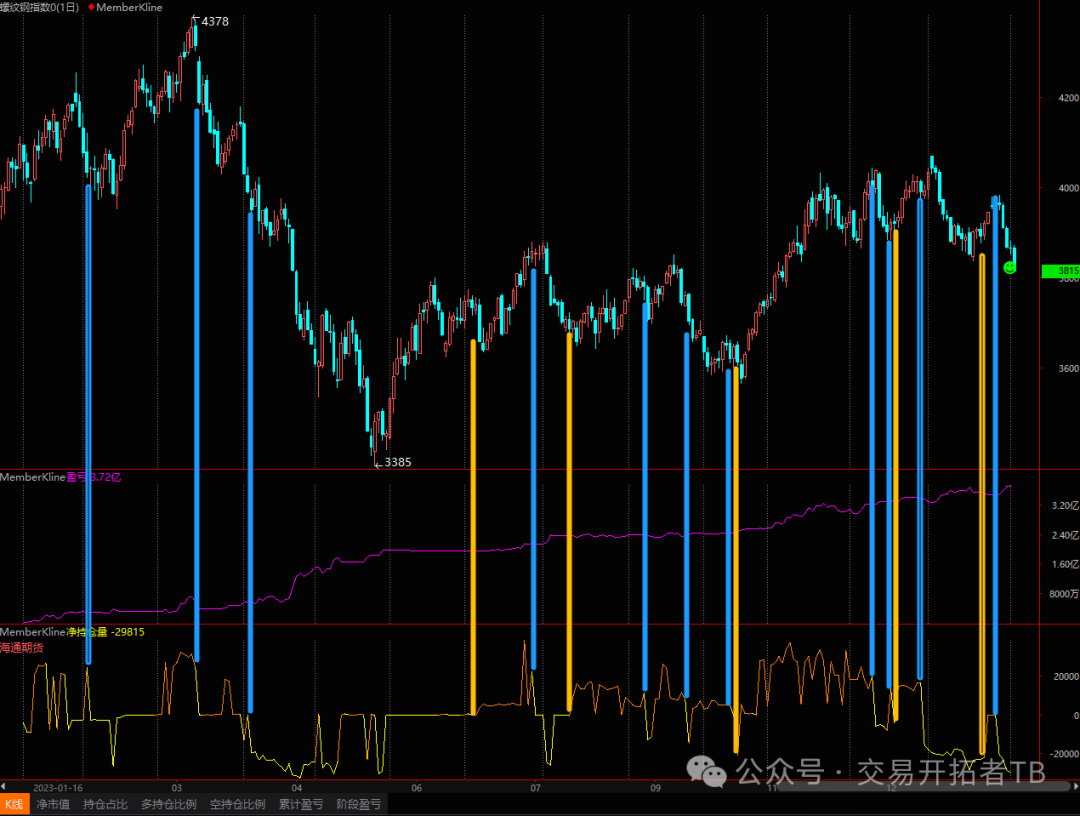Open the 持仓占比 tab
The width and height of the screenshot is (1080, 816).
pyautogui.click(x=105, y=804)
